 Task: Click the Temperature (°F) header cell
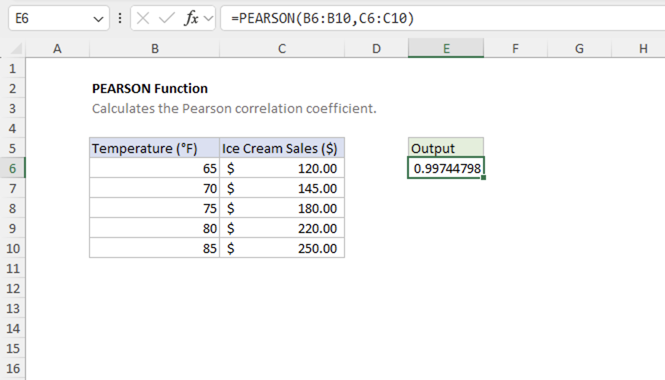155,148
